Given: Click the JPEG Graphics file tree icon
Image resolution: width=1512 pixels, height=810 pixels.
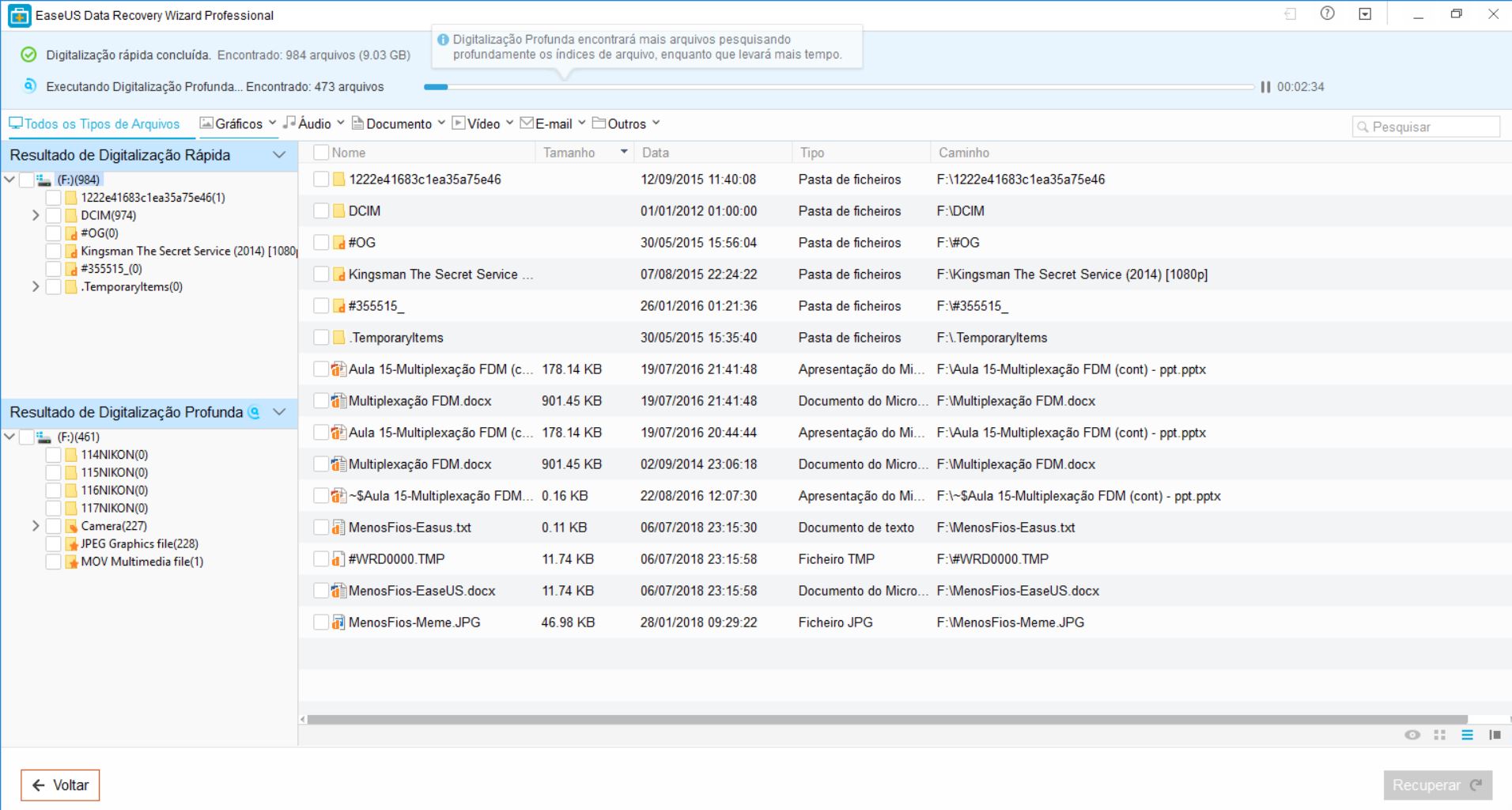Looking at the screenshot, I should [71, 544].
